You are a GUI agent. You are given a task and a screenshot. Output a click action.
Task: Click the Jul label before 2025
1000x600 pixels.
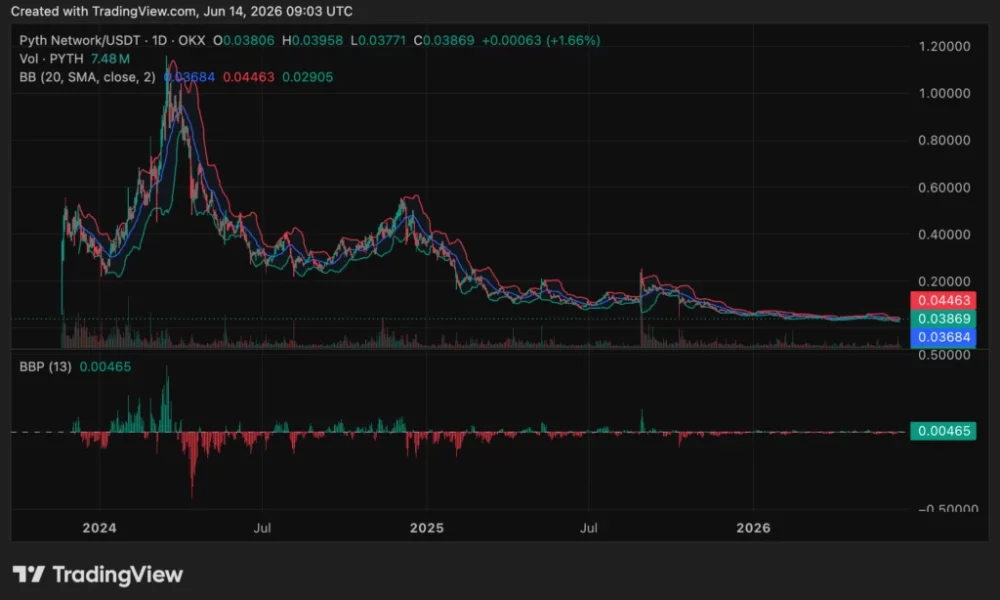262,528
